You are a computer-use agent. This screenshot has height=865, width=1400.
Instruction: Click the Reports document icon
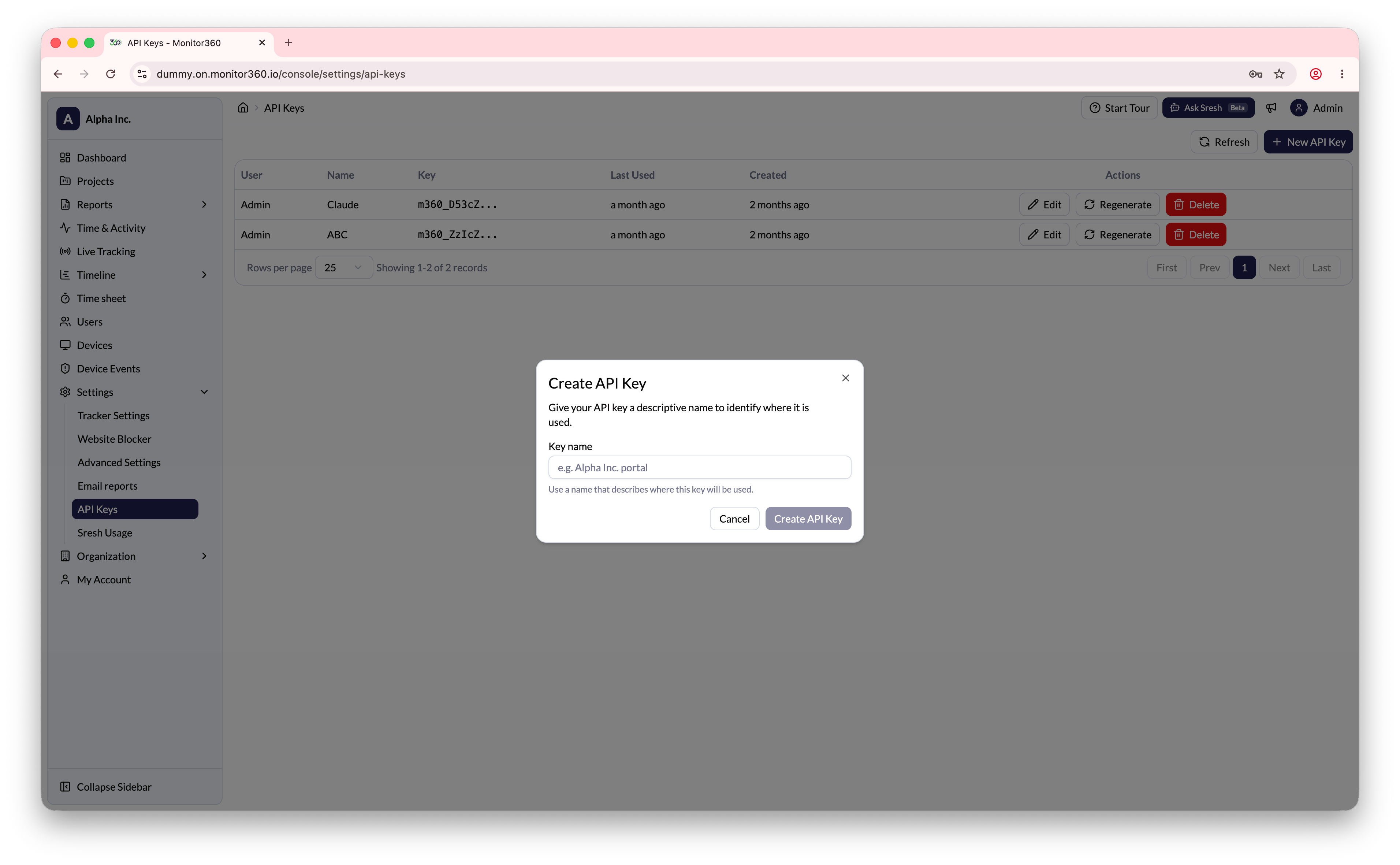coord(65,204)
